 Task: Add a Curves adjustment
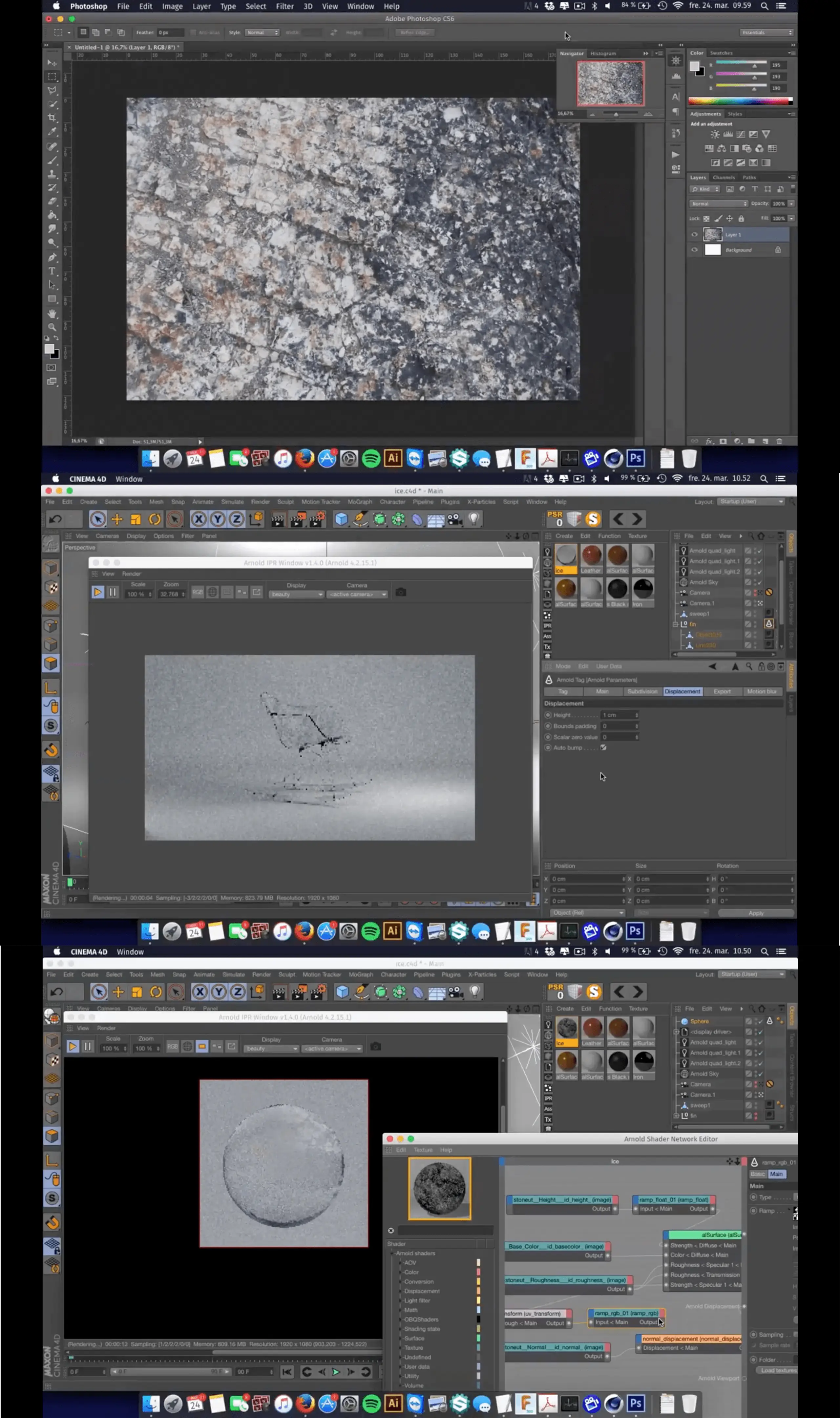[x=740, y=134]
